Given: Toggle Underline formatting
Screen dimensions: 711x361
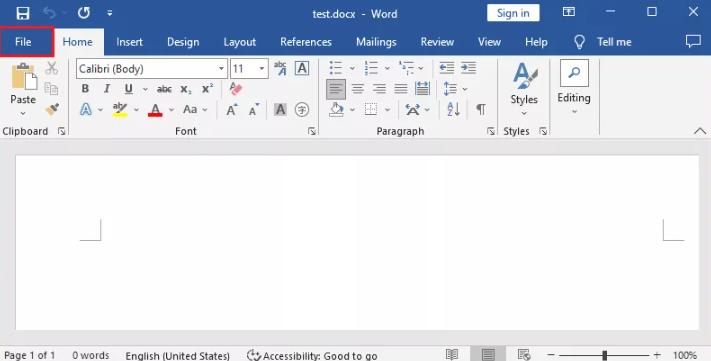Looking at the screenshot, I should point(129,89).
